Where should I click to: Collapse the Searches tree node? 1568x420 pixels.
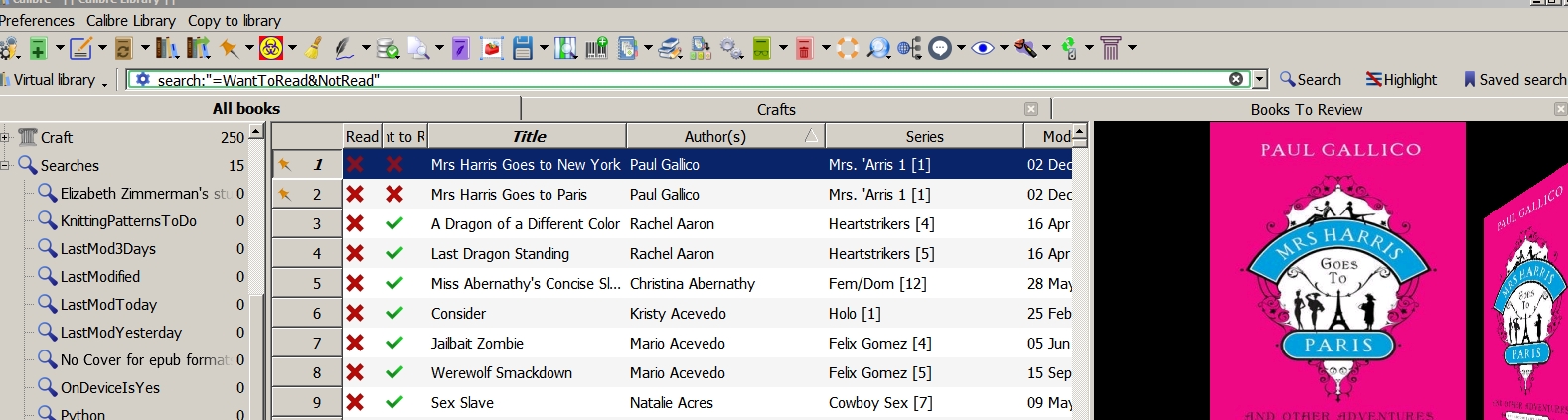[5, 165]
